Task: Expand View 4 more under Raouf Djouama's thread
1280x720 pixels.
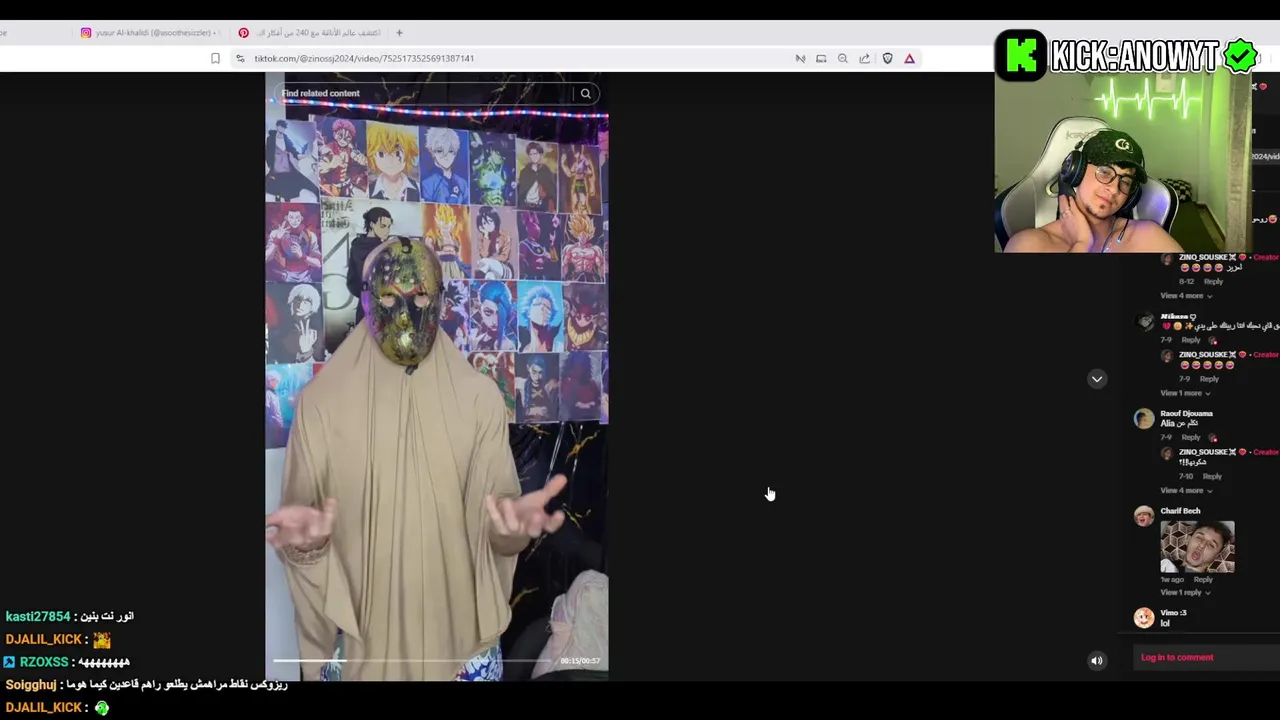Action: 1186,490
